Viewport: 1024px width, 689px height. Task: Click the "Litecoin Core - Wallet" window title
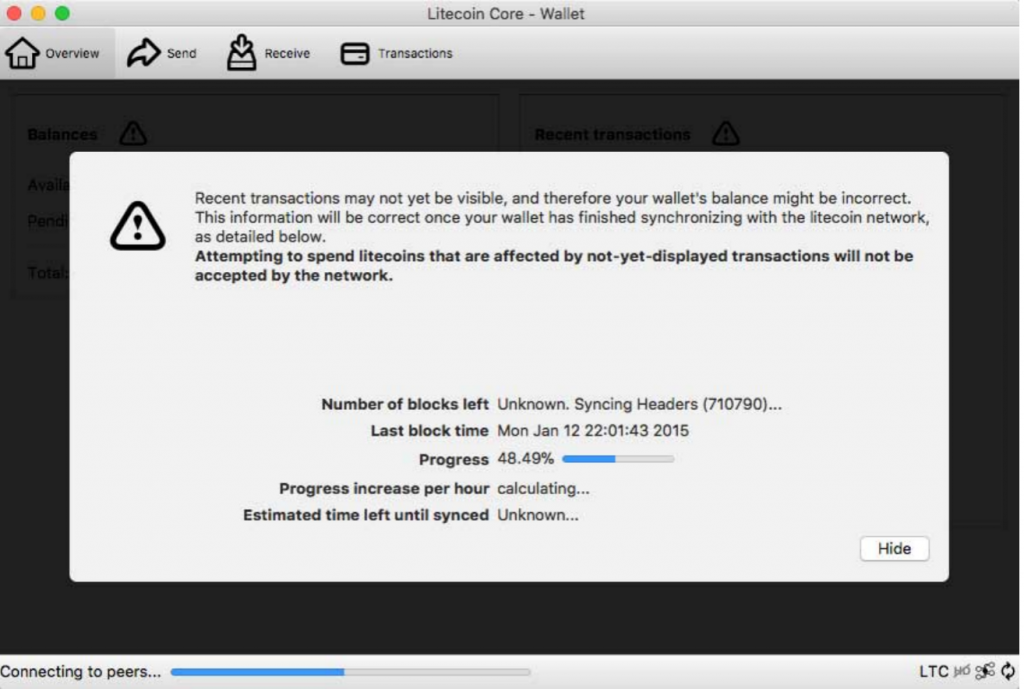[506, 14]
